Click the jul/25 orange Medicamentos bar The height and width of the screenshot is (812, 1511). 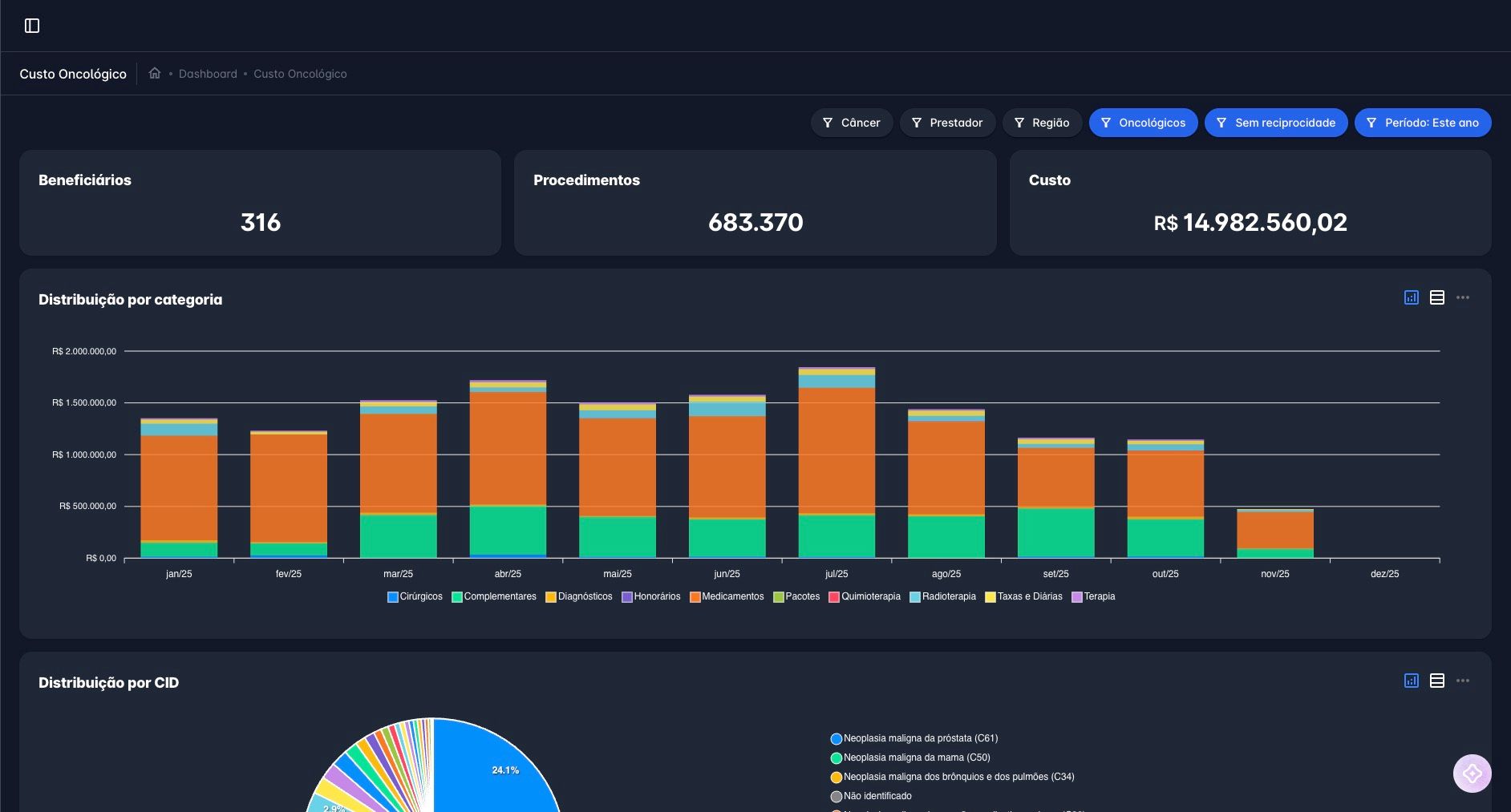pyautogui.click(x=837, y=449)
